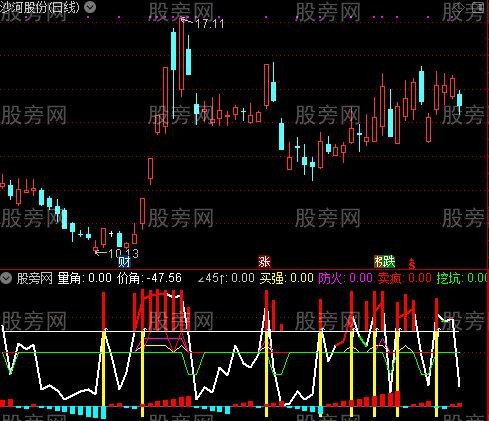Select the ∠45↑: 0.00 indicator value

pyautogui.click(x=226, y=278)
